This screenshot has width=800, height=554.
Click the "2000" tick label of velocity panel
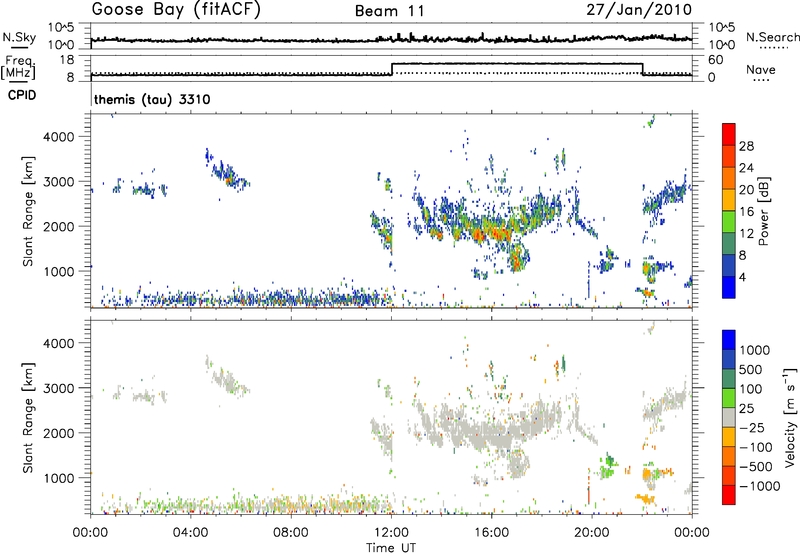point(59,433)
